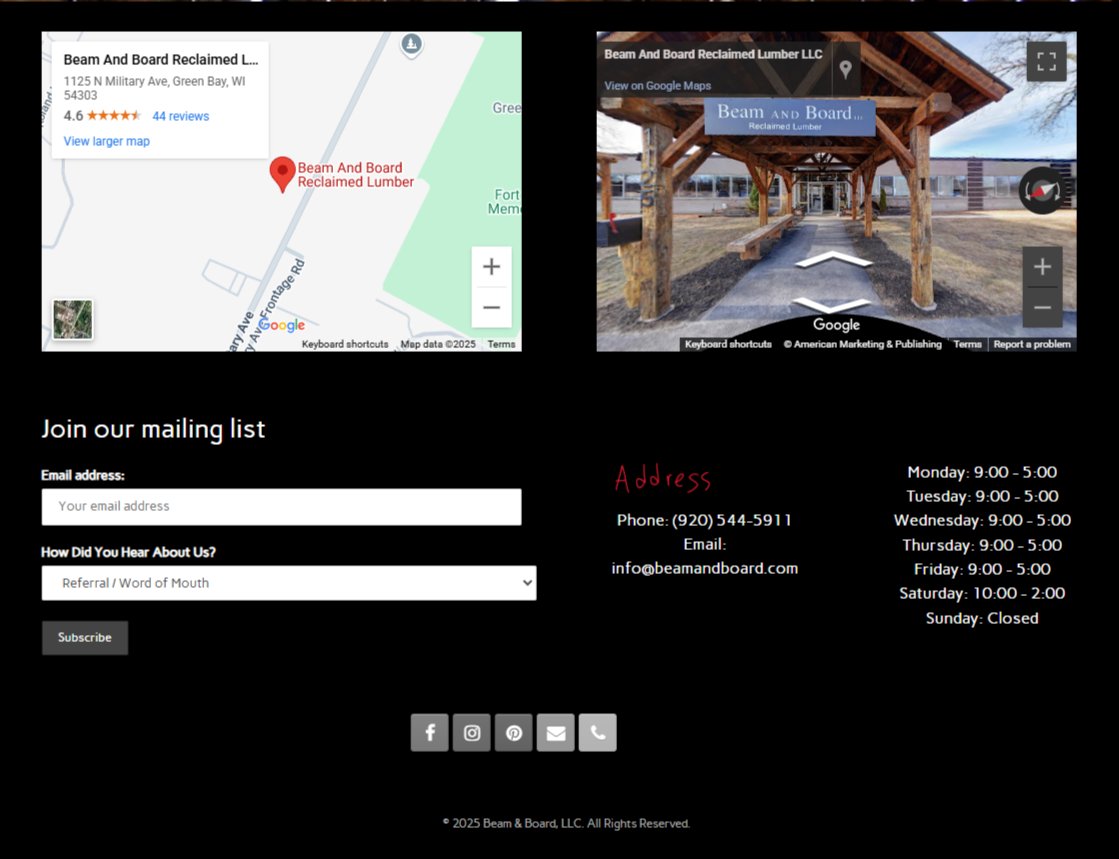
Task: Focus the email address input field
Action: point(281,507)
